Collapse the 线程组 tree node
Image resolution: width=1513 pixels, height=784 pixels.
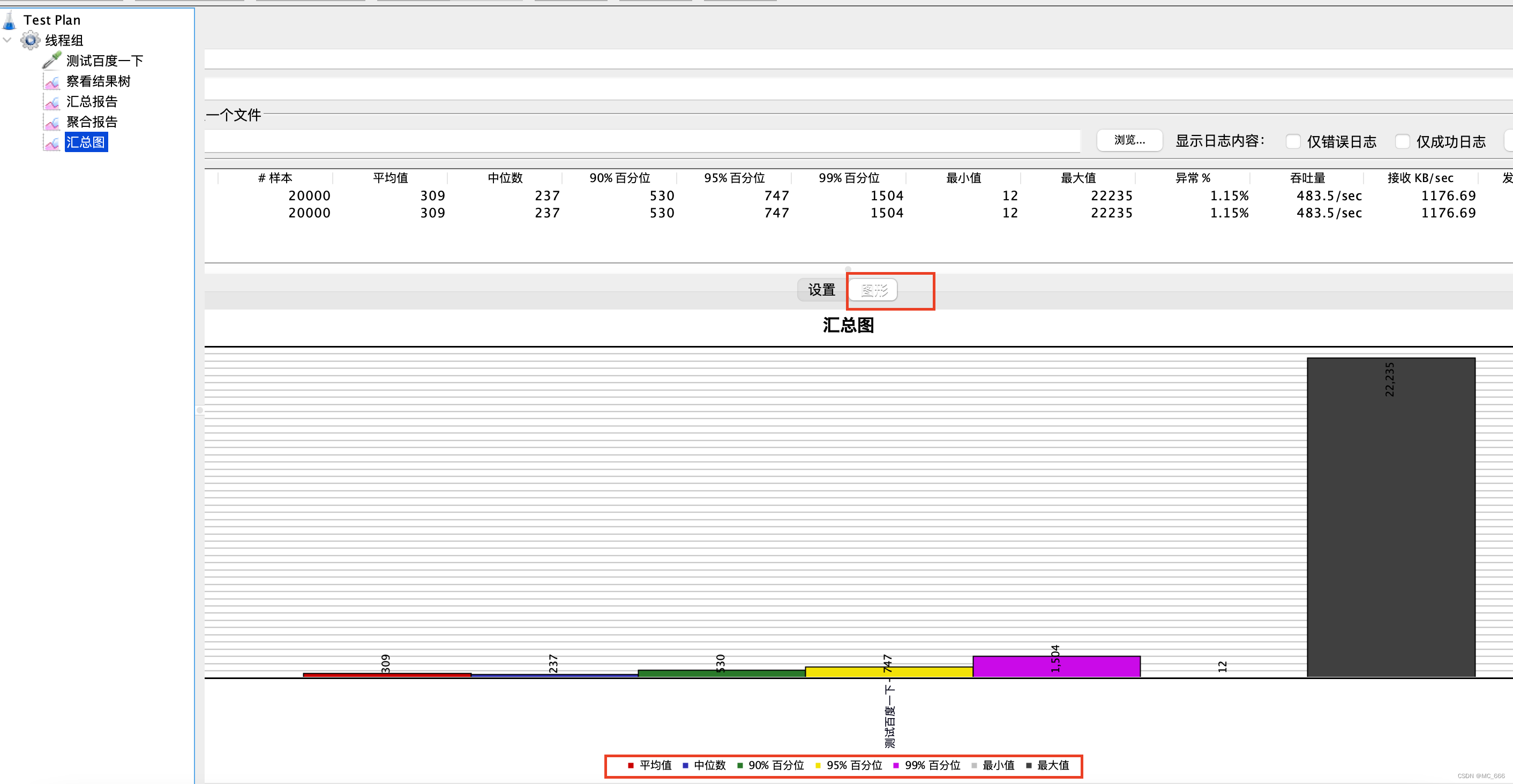(x=8, y=40)
